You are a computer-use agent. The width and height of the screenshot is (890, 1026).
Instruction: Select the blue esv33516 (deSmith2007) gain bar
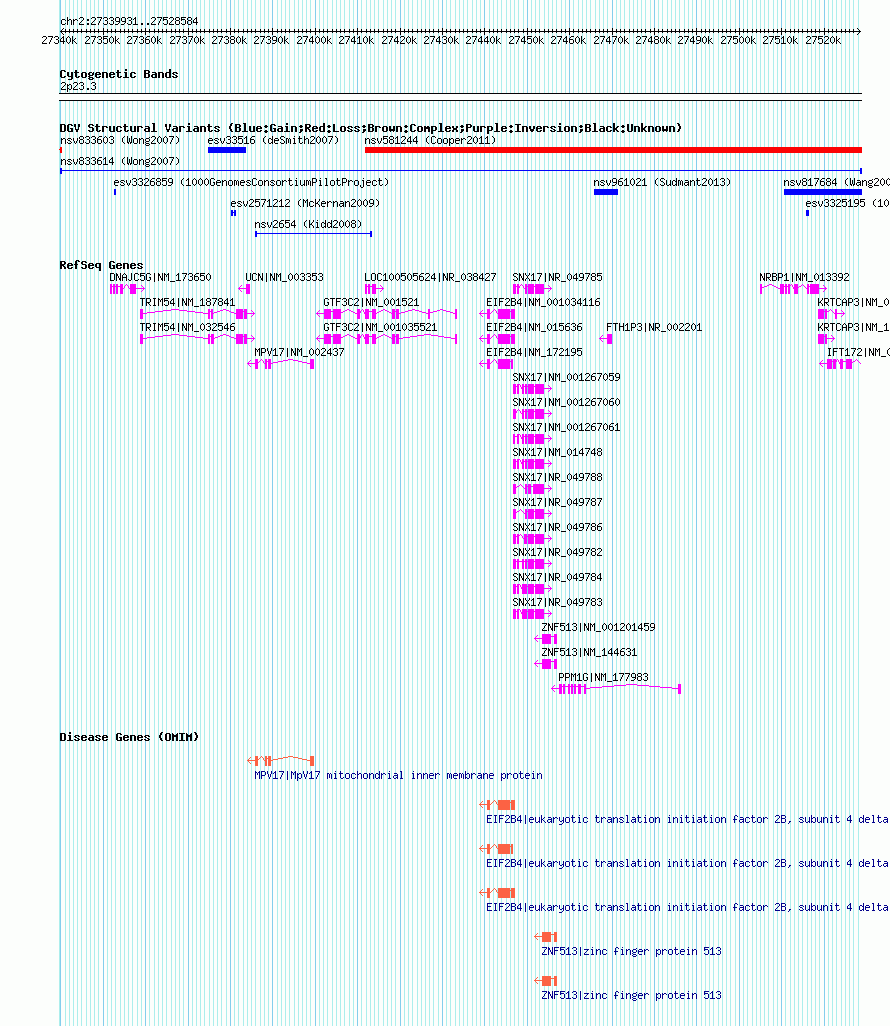(x=227, y=150)
